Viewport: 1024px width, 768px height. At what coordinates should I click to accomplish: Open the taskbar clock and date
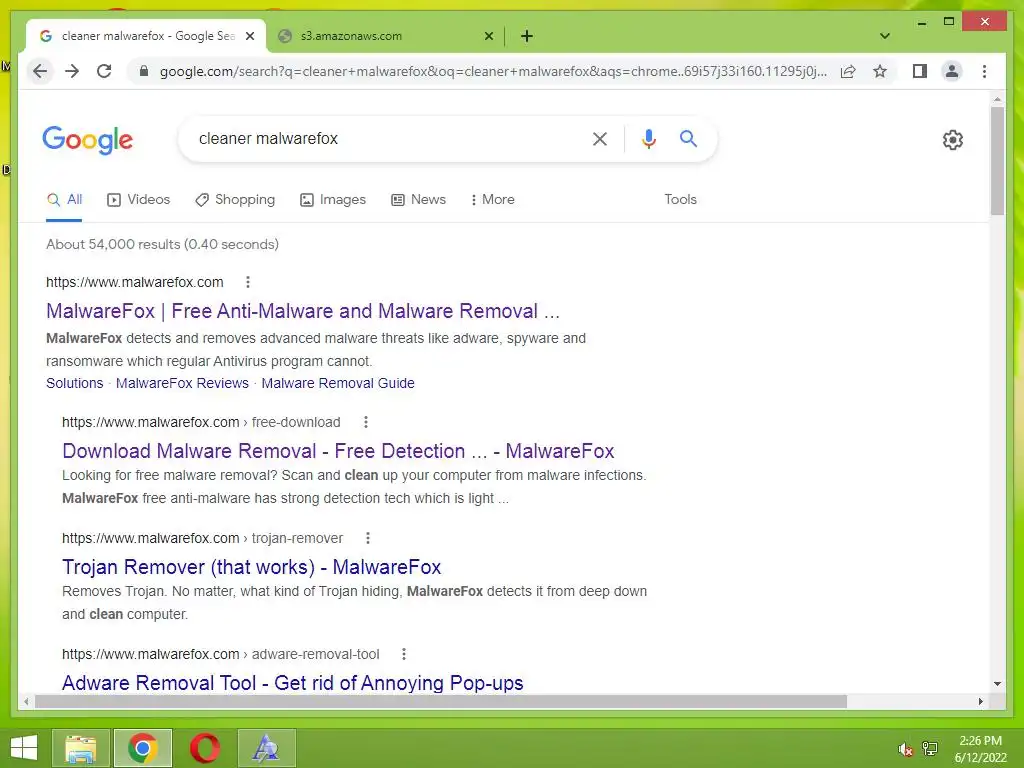[980, 749]
